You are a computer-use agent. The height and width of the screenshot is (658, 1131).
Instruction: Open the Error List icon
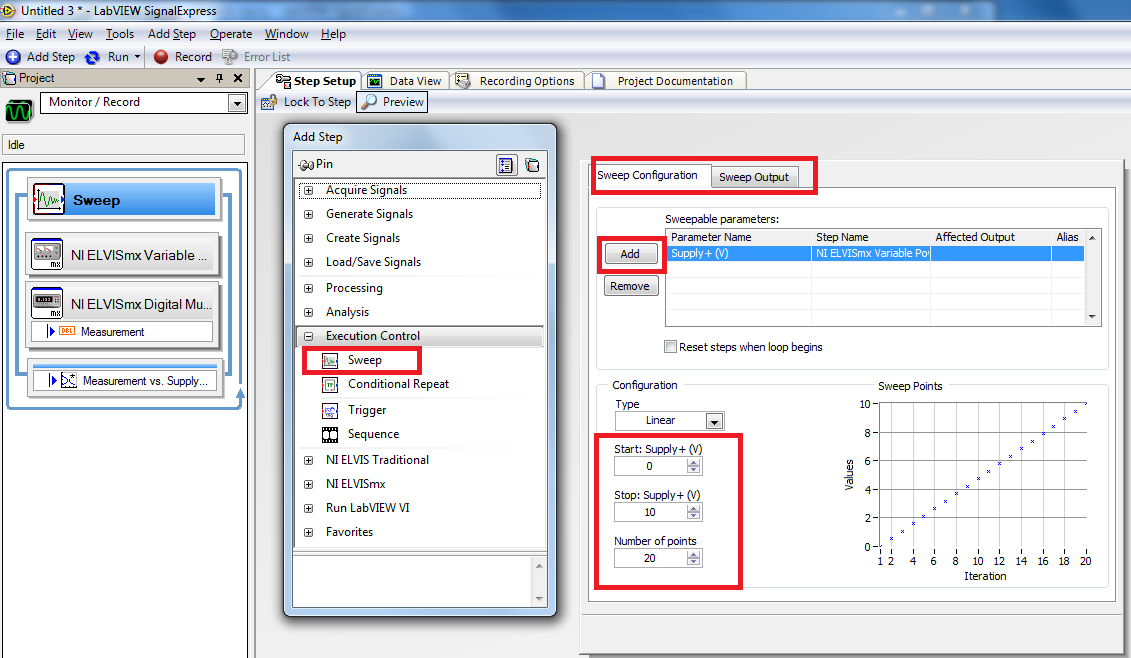(230, 57)
